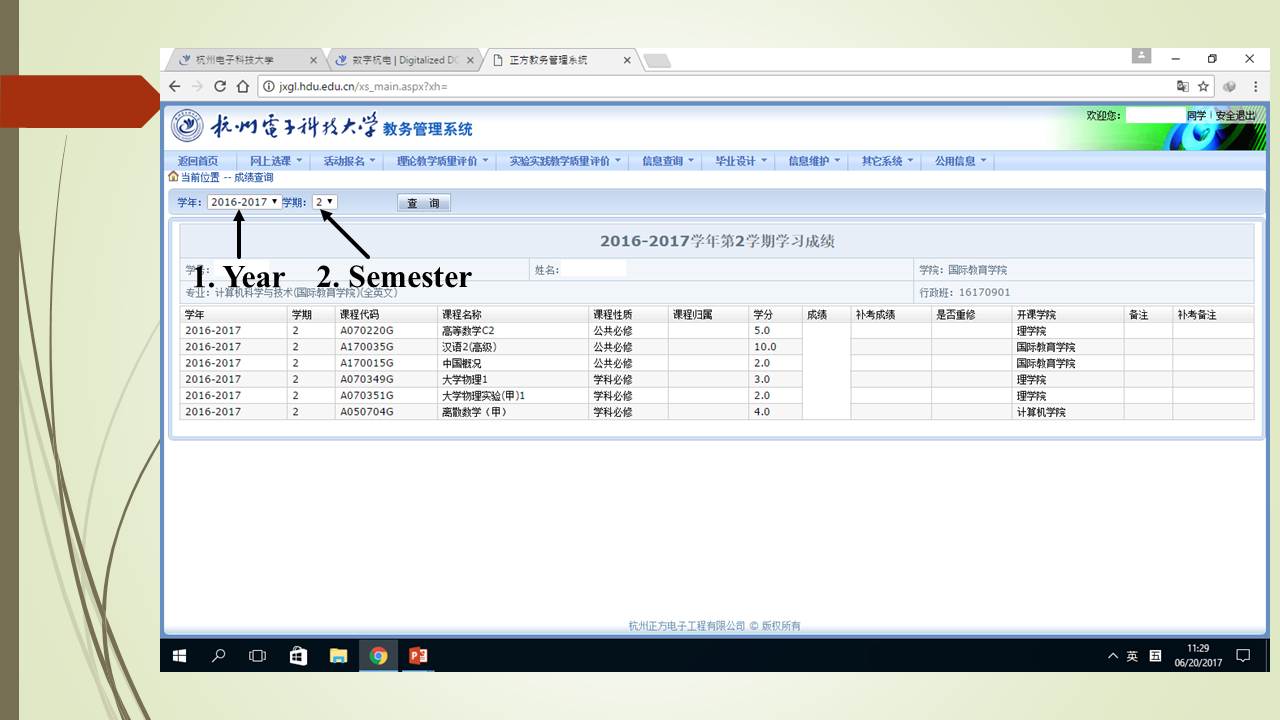The image size is (1280, 720).
Task: Switch to PowerPoint on the taskbar
Action: click(x=418, y=656)
